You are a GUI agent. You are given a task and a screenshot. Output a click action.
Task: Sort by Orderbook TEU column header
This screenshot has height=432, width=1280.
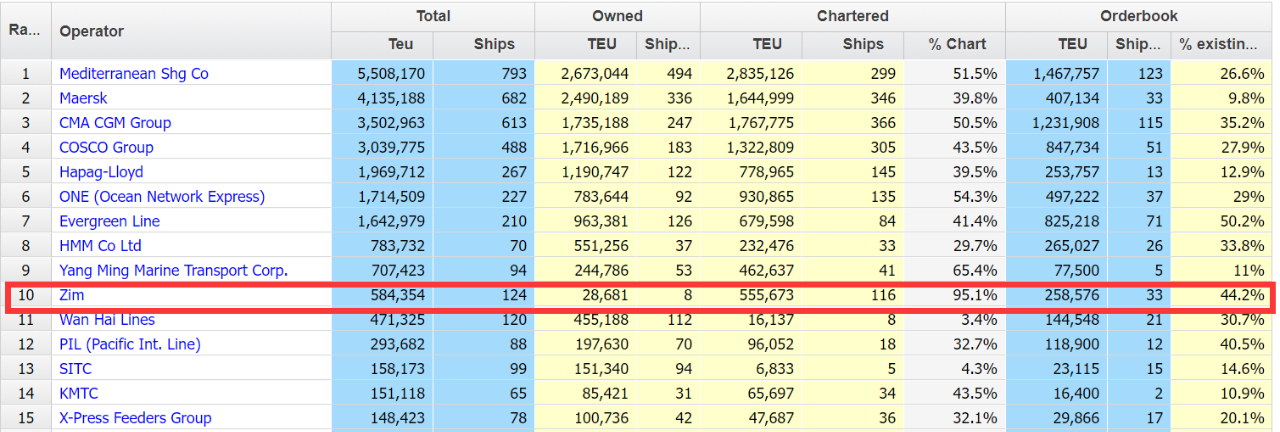pyautogui.click(x=1056, y=45)
